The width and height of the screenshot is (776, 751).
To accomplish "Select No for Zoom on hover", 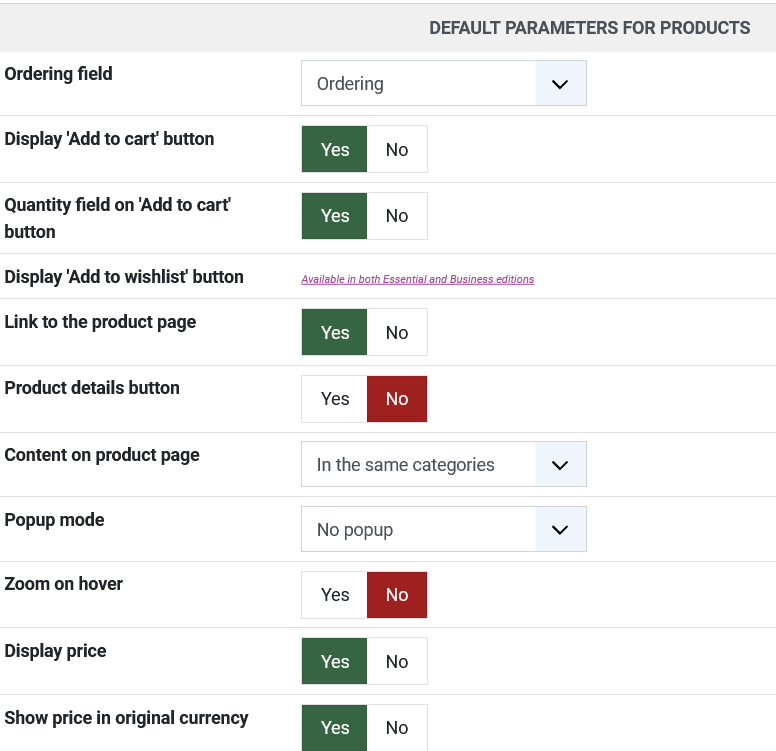I will [397, 595].
